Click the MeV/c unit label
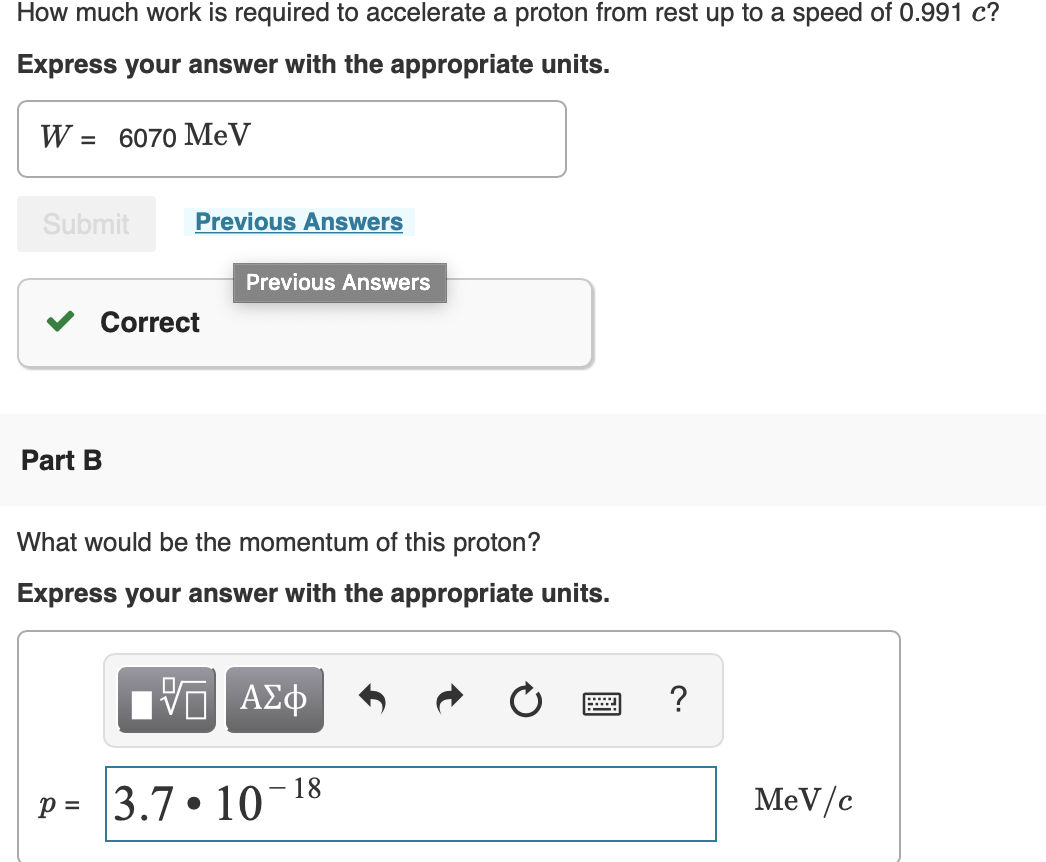Viewport: 1046px width, 862px height. (x=803, y=799)
